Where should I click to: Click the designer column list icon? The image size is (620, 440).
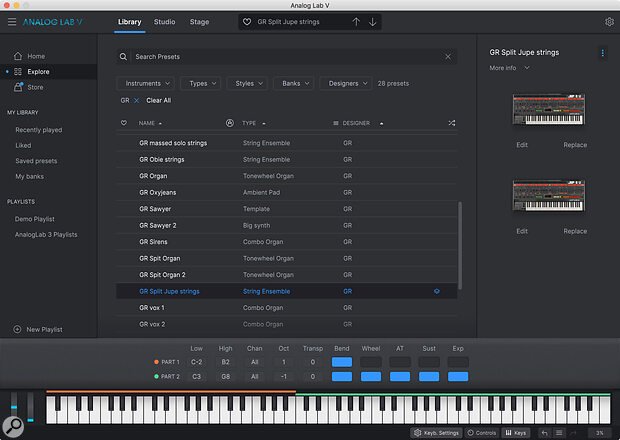click(x=336, y=123)
